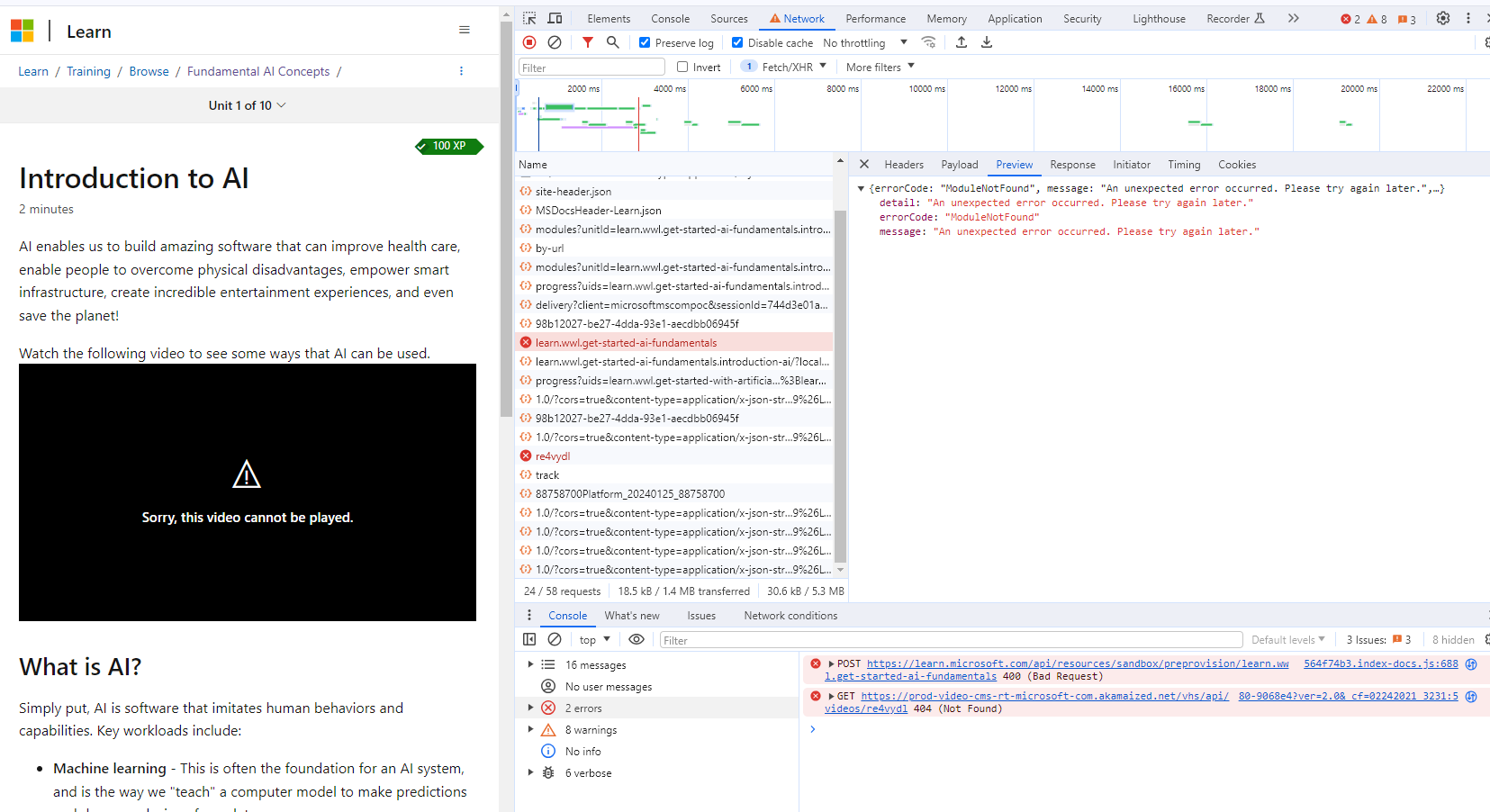Expand the 16 messages group
Screen dimensions: 1490x812
coord(530,664)
